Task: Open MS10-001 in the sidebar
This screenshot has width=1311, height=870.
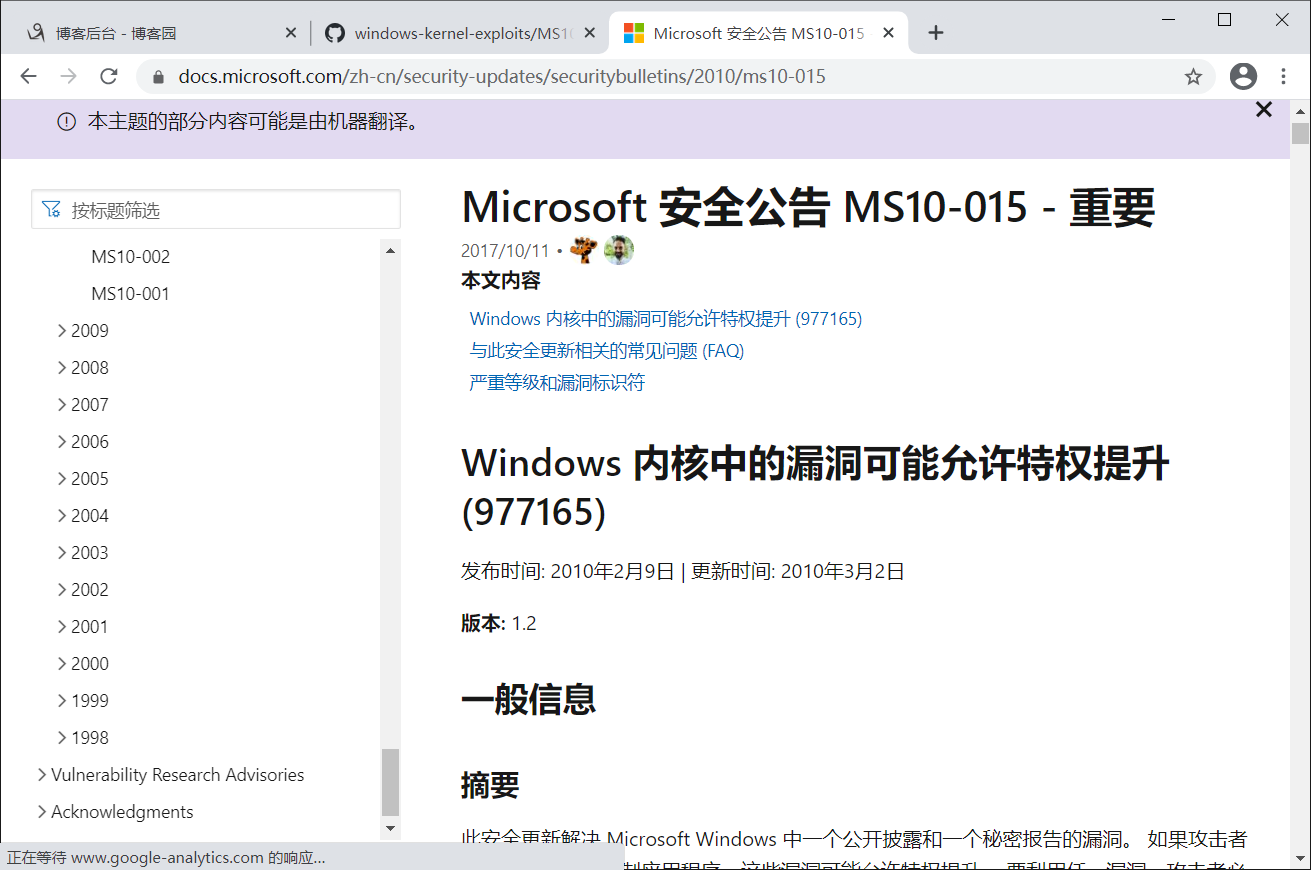Action: coord(131,294)
